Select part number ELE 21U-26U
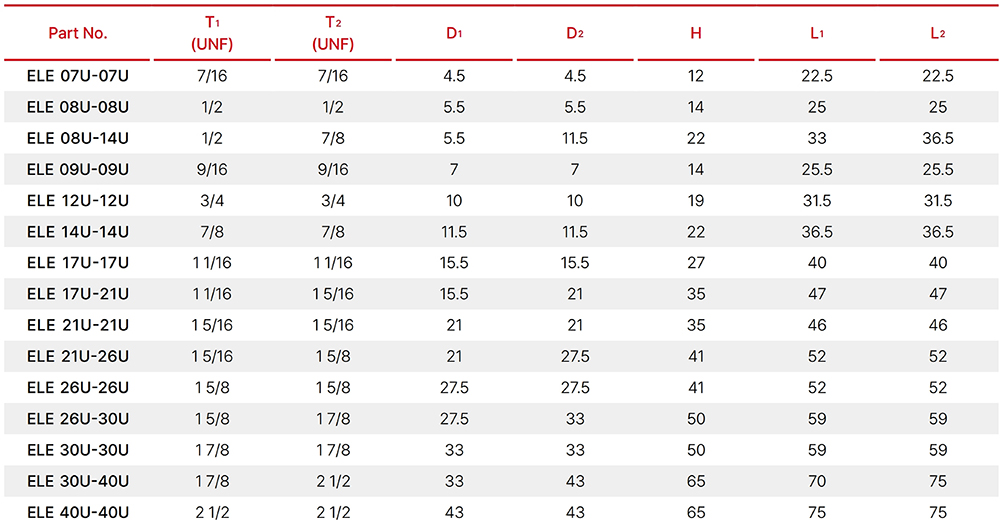This screenshot has width=1000, height=526. click(x=78, y=356)
